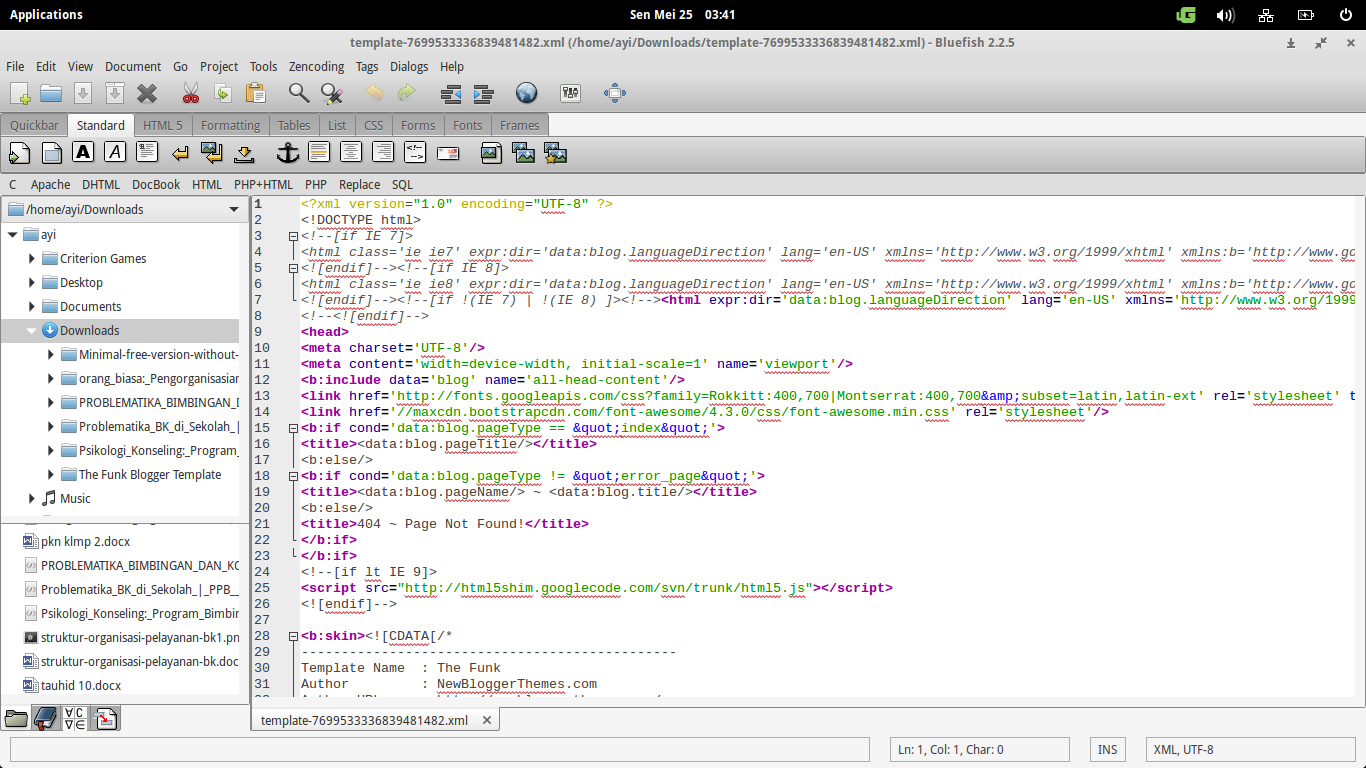
Task: Select the file pkn klmp 2.docx
Action: 85,542
